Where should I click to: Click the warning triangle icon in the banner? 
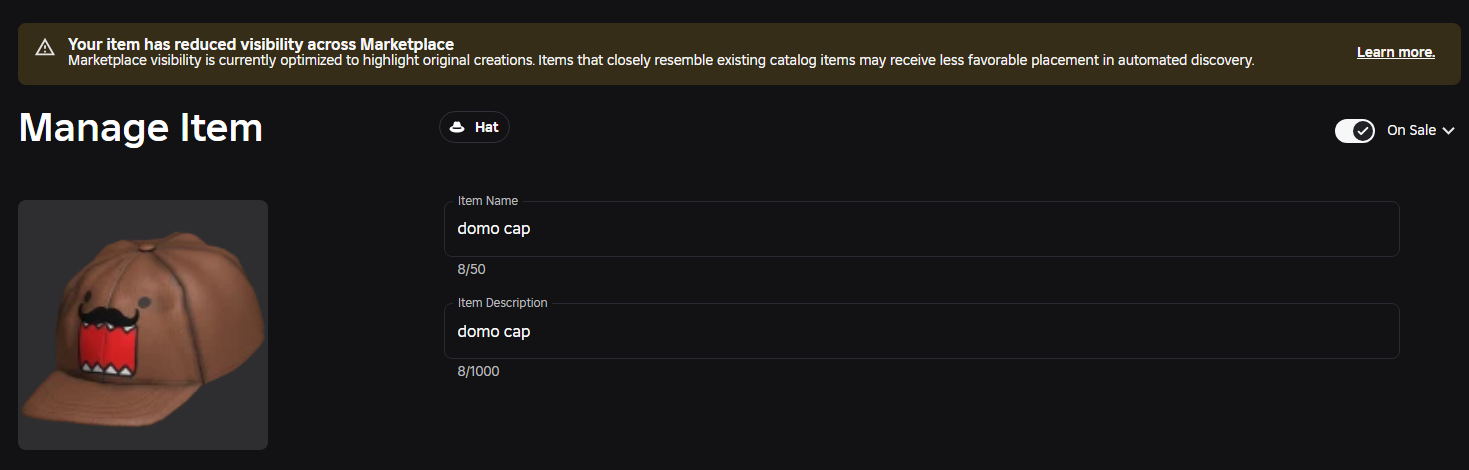point(45,47)
